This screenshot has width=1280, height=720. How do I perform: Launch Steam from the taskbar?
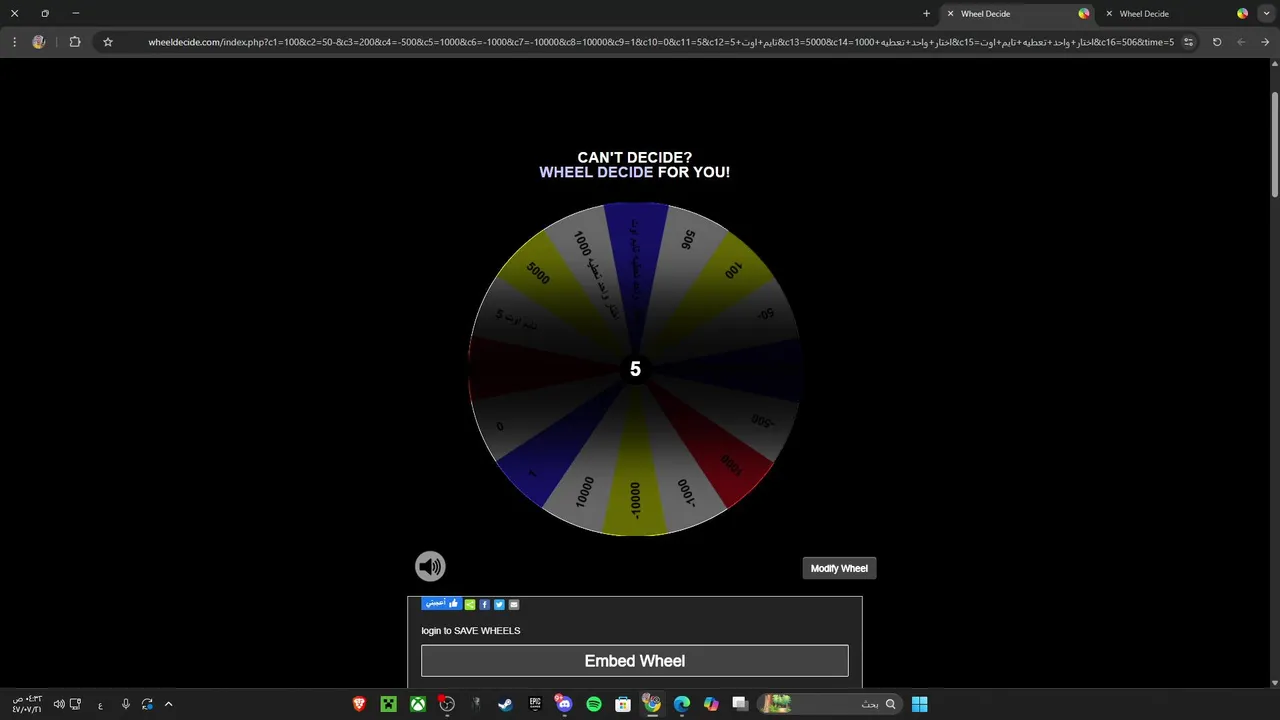point(505,704)
